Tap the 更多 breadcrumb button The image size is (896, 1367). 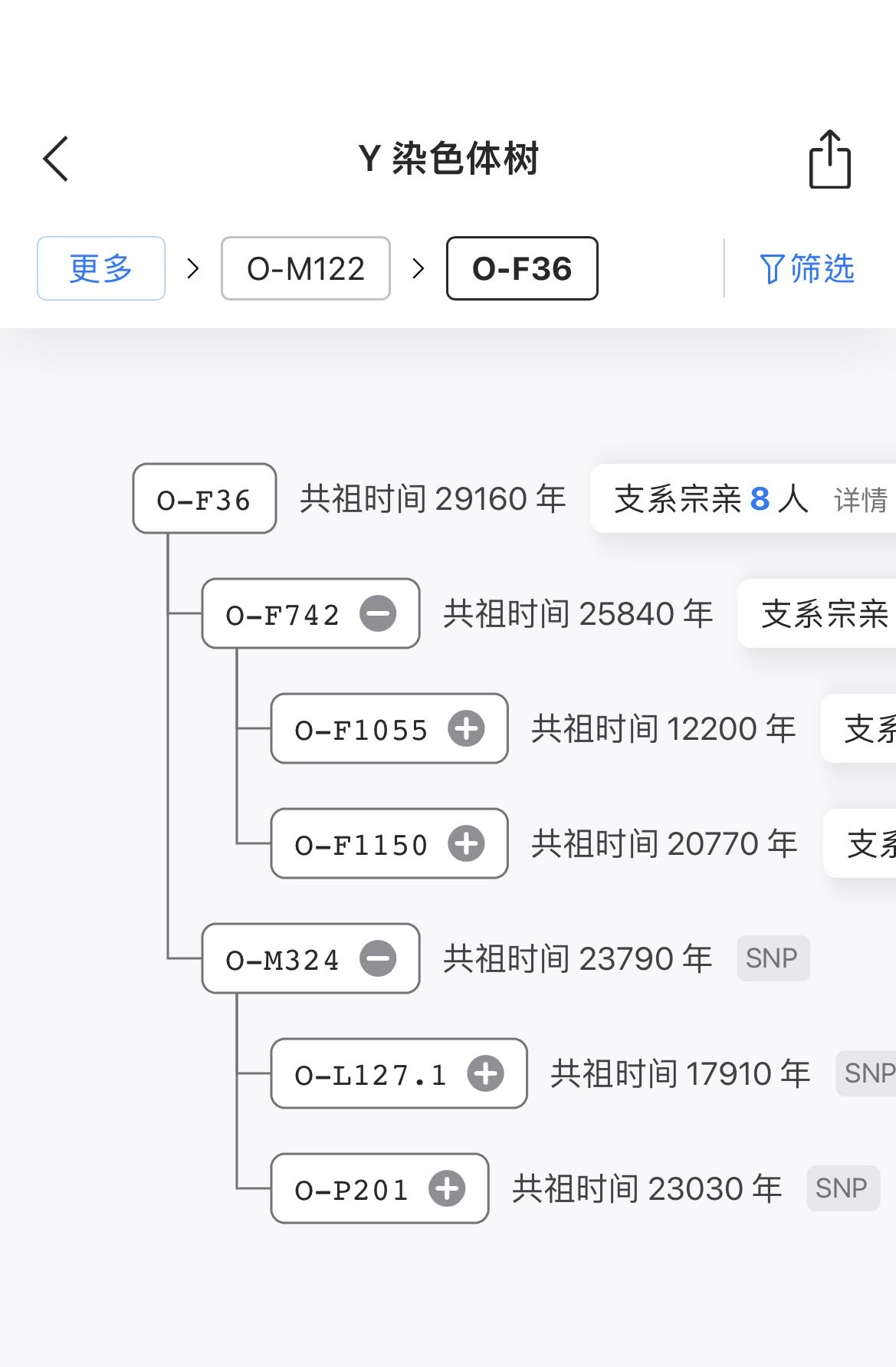click(x=101, y=269)
